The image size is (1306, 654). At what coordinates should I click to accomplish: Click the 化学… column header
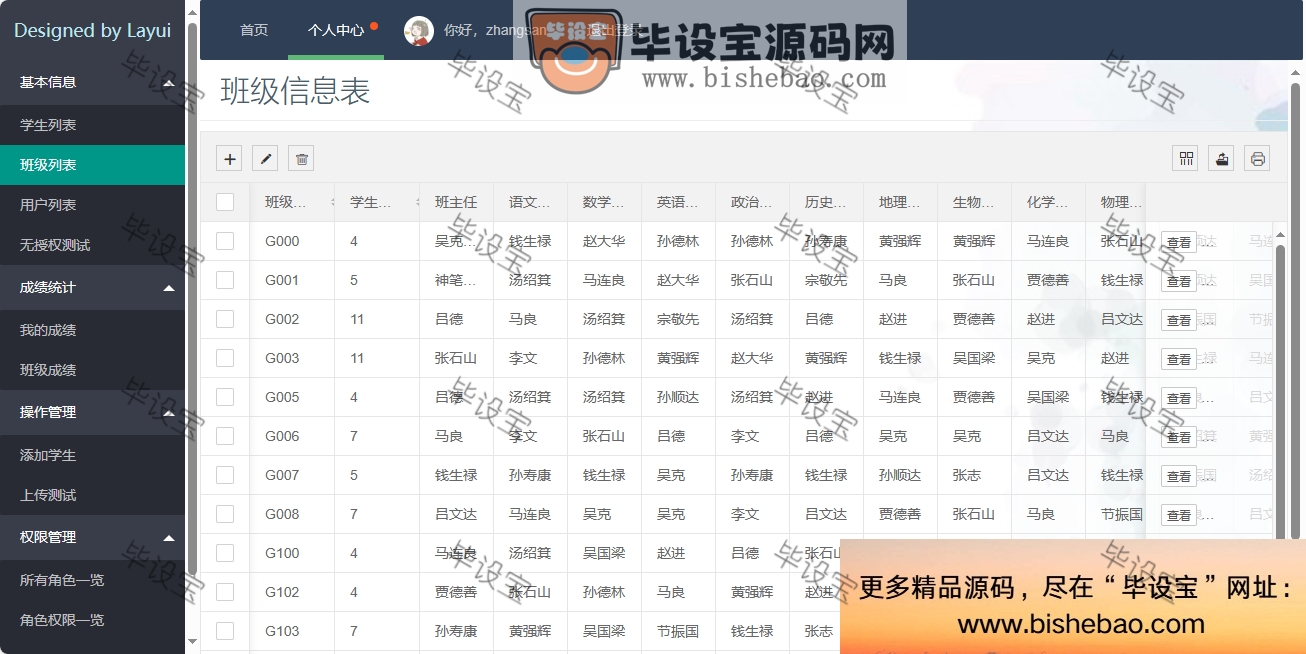[1048, 202]
